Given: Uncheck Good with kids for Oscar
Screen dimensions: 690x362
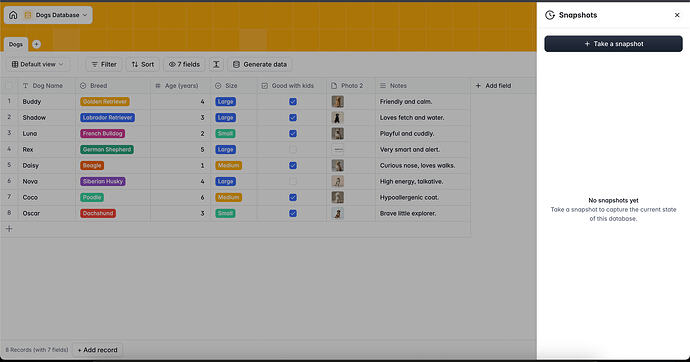Looking at the screenshot, I should [293, 213].
